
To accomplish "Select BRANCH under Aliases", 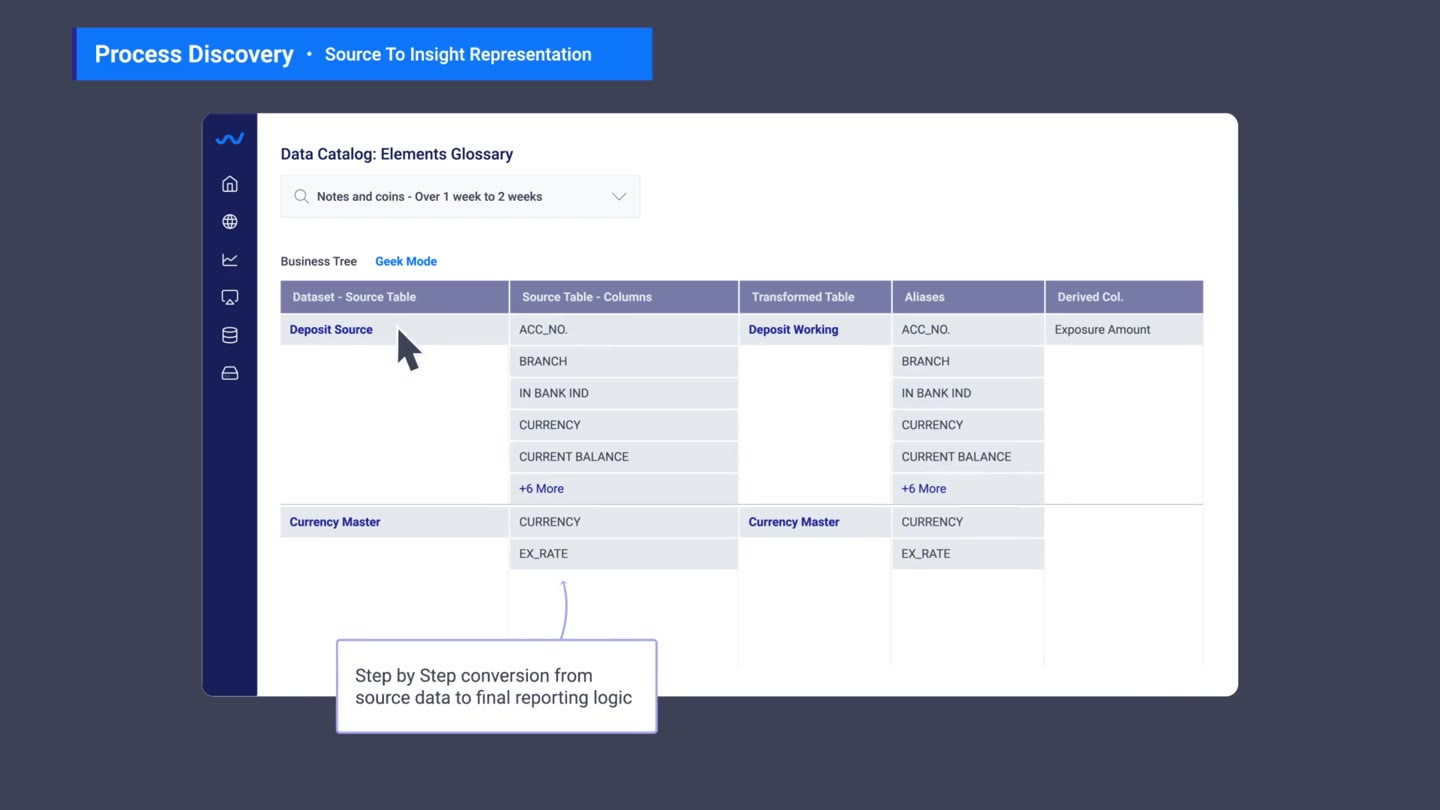I will (x=968, y=361).
